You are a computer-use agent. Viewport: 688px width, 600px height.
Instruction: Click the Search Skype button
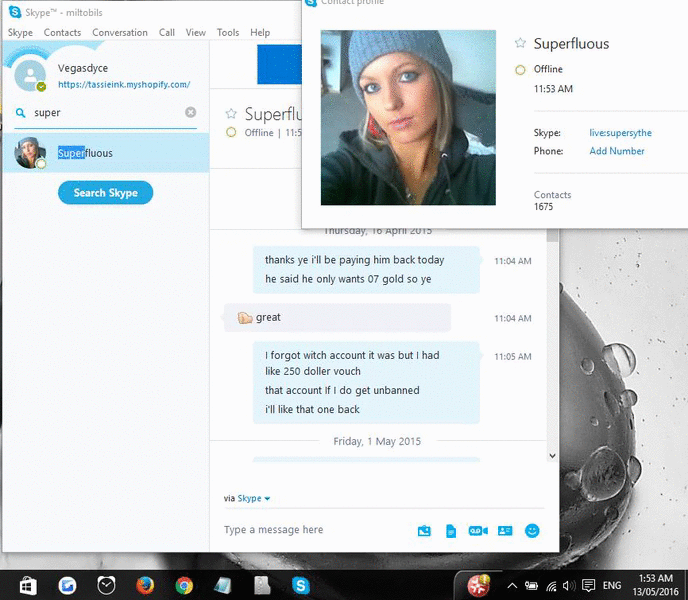coord(105,193)
